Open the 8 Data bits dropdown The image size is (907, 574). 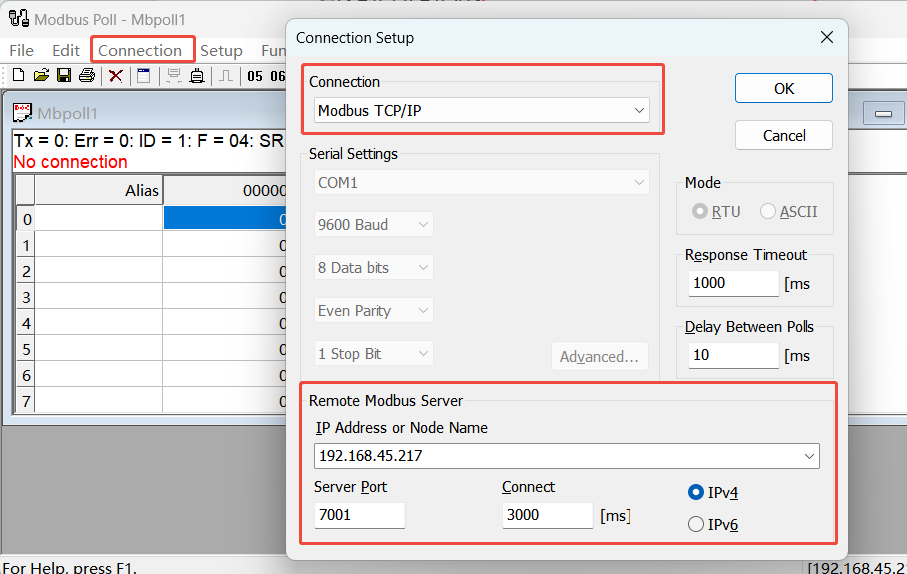coord(374,267)
